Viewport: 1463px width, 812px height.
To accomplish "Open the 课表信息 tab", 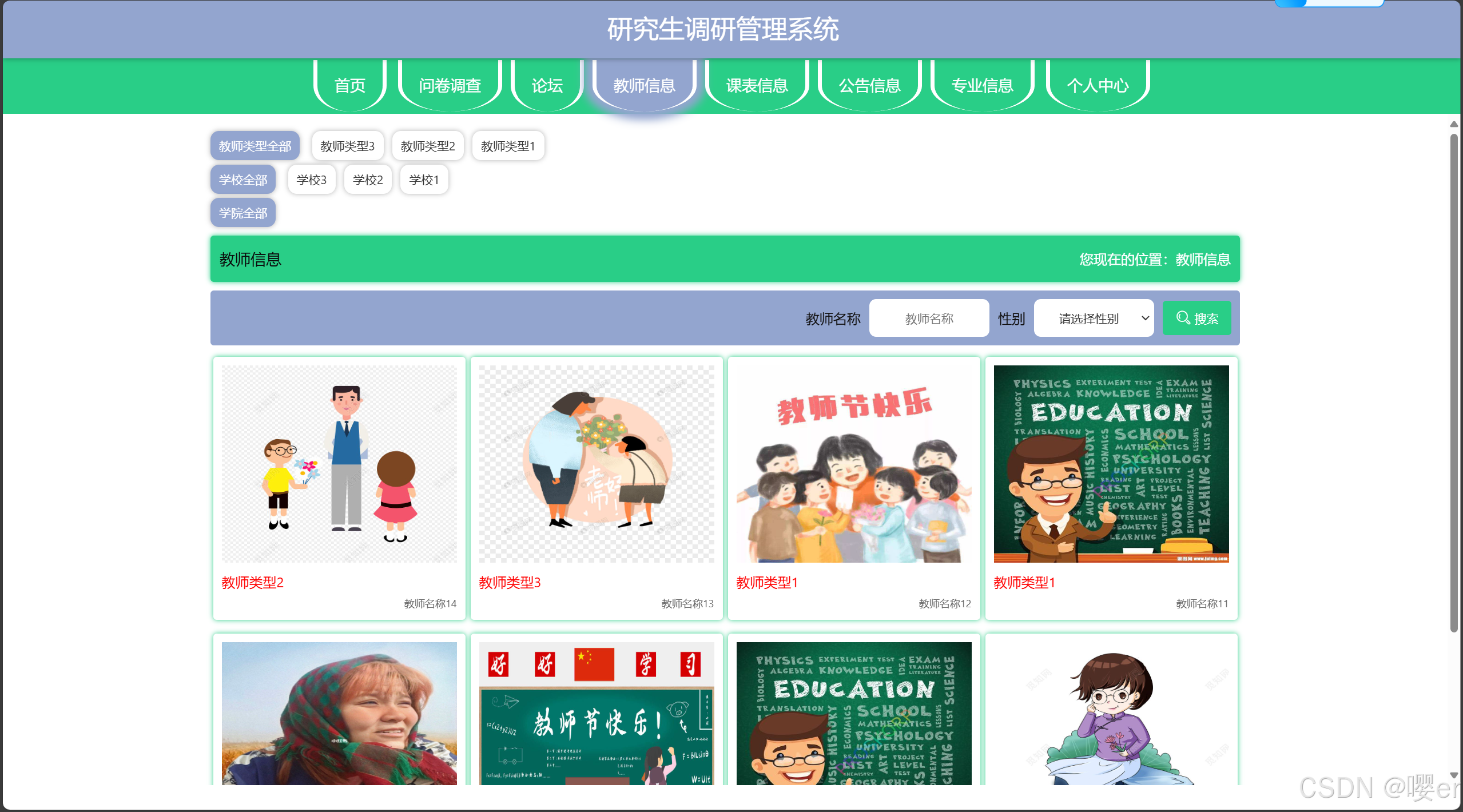I will tap(757, 86).
